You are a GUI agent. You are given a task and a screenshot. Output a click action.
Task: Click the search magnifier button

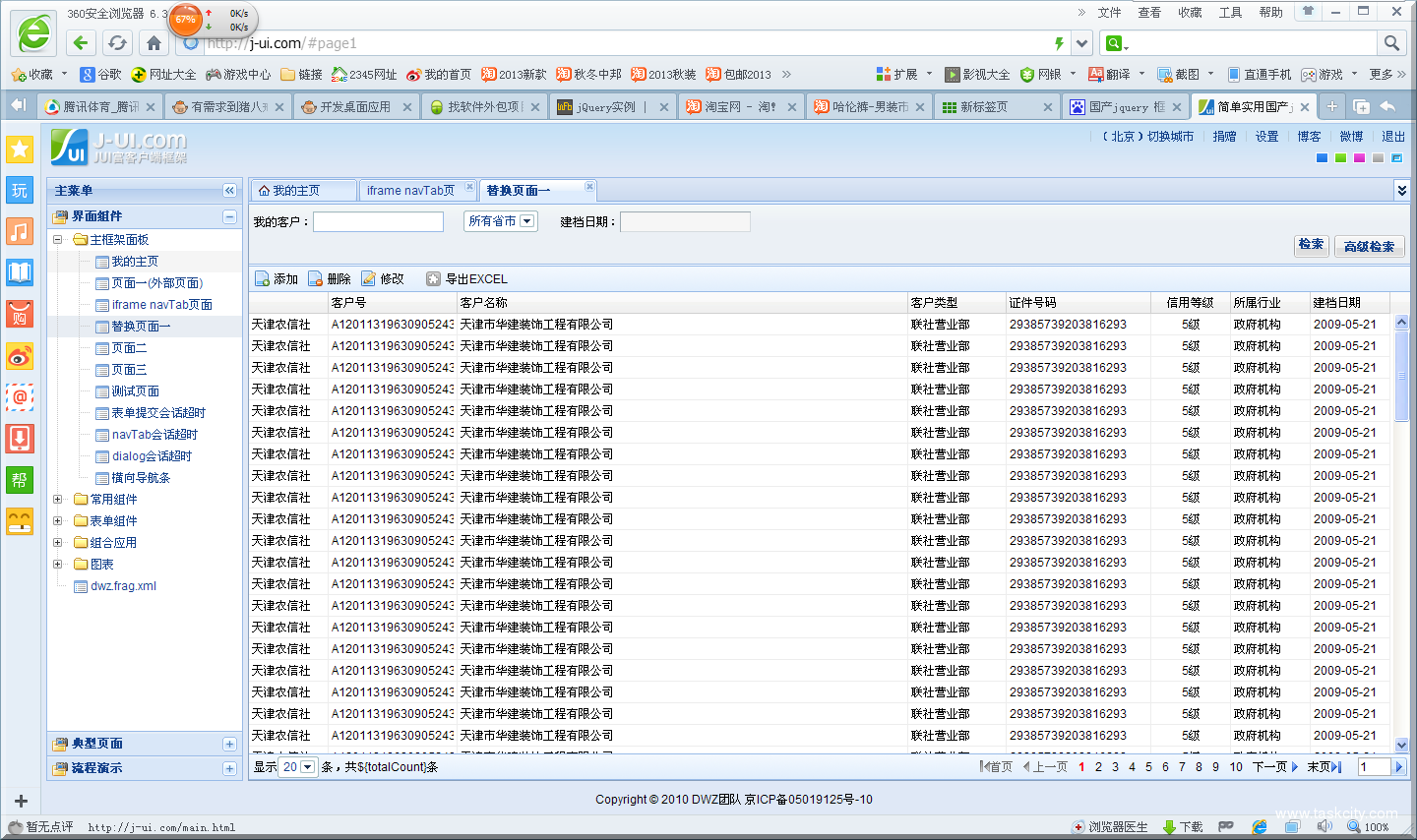point(1391,43)
